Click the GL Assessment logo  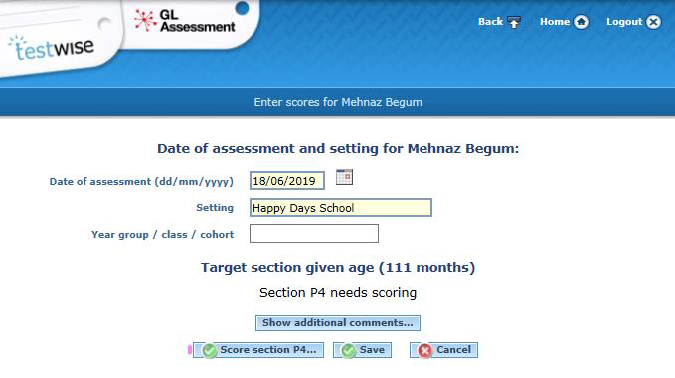click(x=185, y=21)
